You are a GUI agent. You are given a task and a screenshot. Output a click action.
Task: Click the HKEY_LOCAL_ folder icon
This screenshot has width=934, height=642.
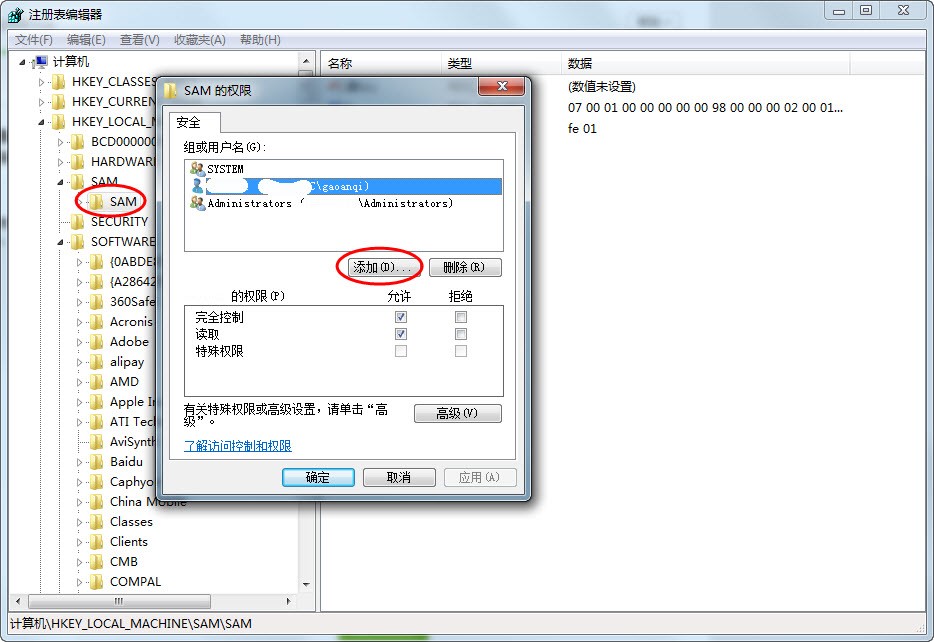click(x=58, y=121)
